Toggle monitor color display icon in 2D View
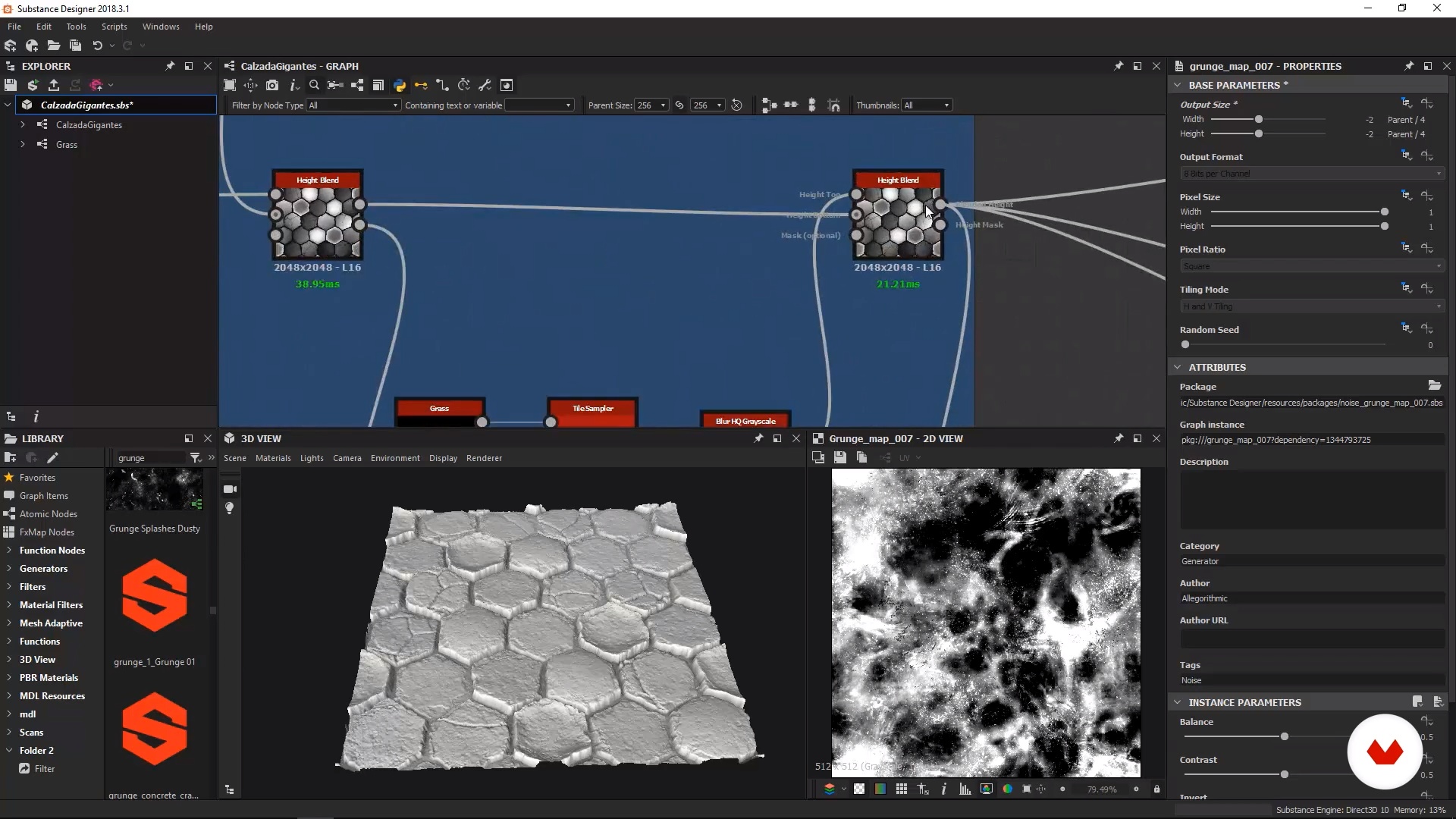Image resolution: width=1456 pixels, height=819 pixels. point(986,789)
